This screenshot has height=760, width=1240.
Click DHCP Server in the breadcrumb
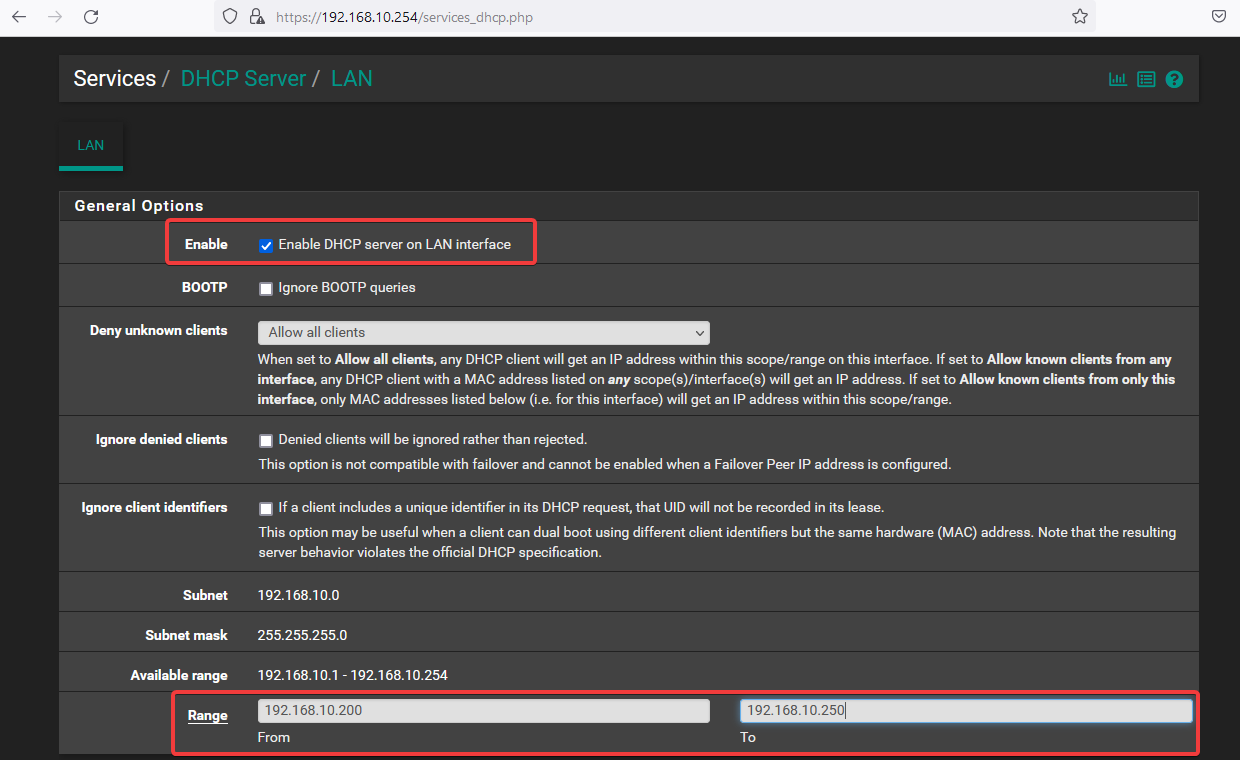(x=243, y=79)
